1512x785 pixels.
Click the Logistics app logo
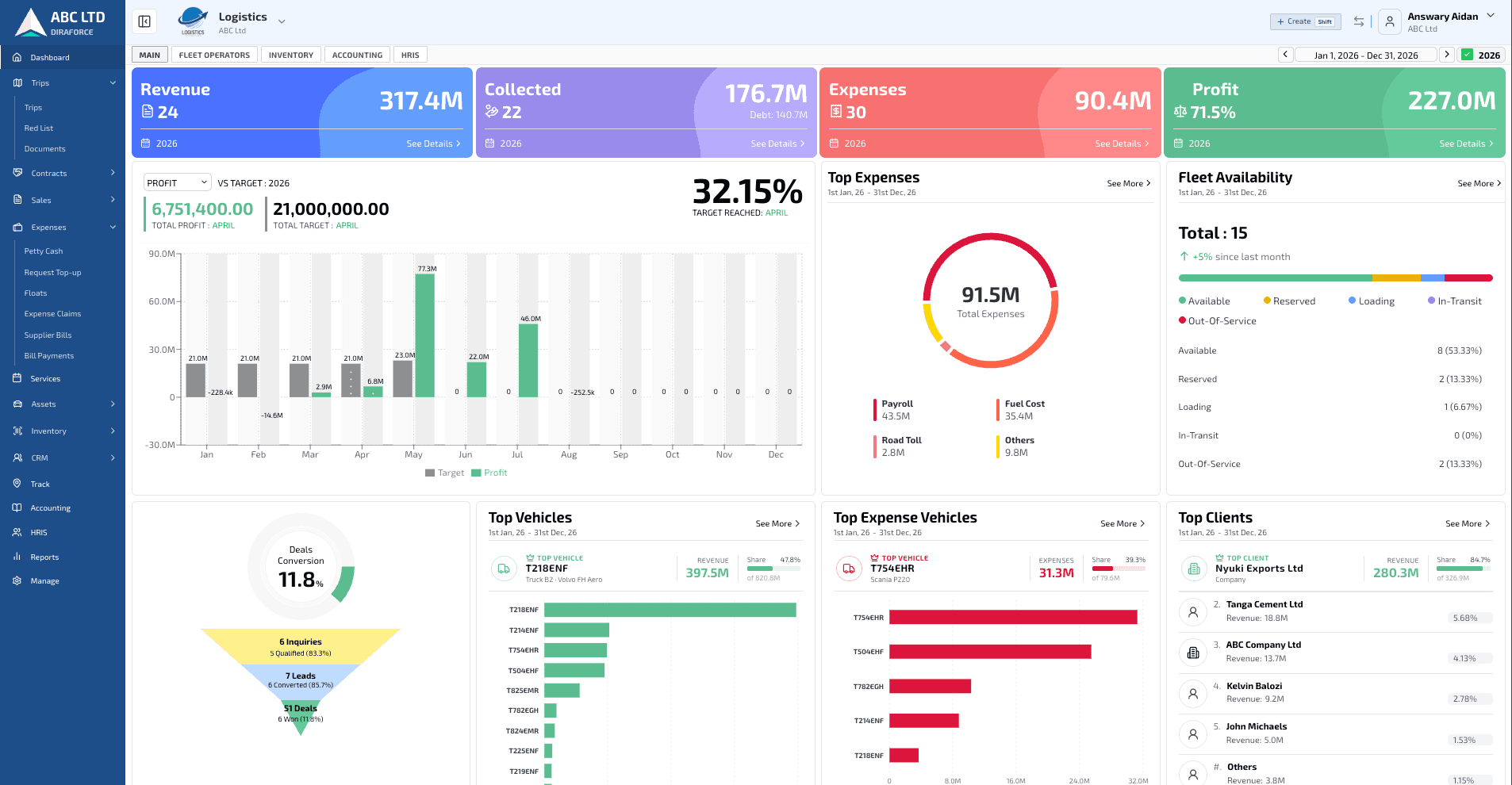coord(193,21)
